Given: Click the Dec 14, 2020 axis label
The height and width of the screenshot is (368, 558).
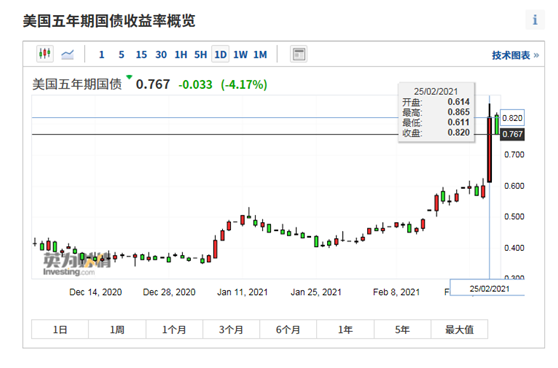Looking at the screenshot, I should point(95,292).
